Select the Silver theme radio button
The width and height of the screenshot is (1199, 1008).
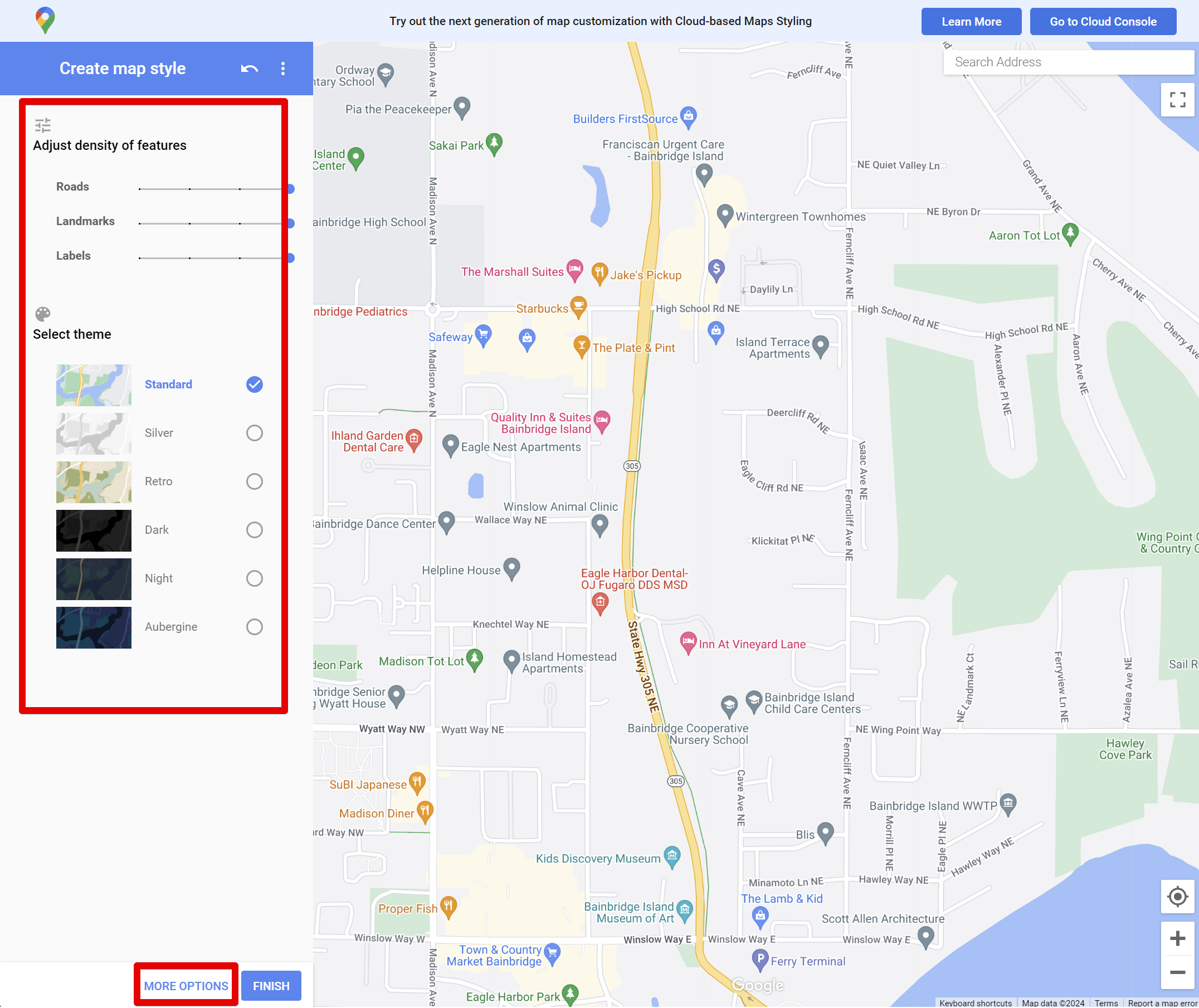(255, 433)
